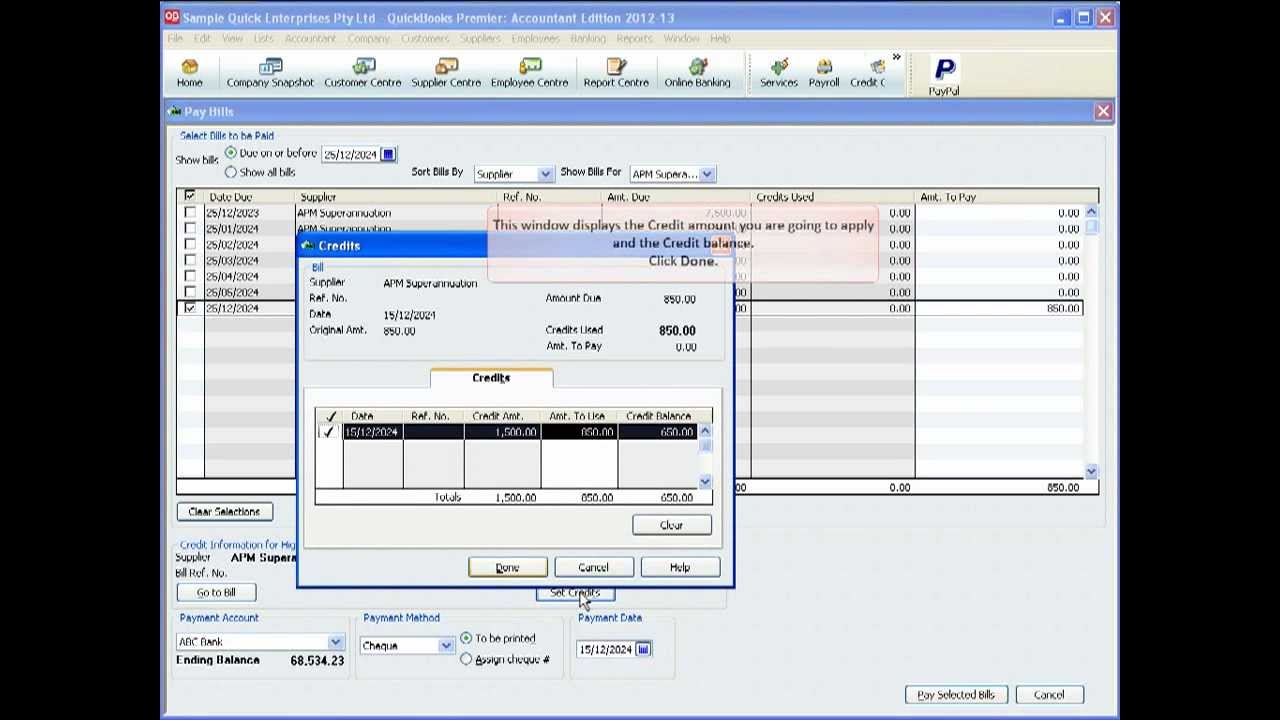1280x720 pixels.
Task: Select the Assign cheque # option
Action: (466, 659)
